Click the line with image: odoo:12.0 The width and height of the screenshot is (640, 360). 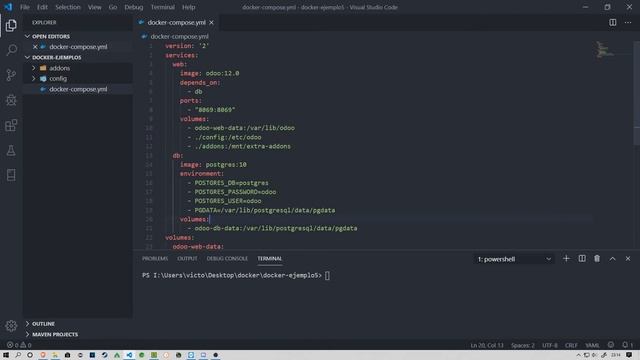coord(209,73)
